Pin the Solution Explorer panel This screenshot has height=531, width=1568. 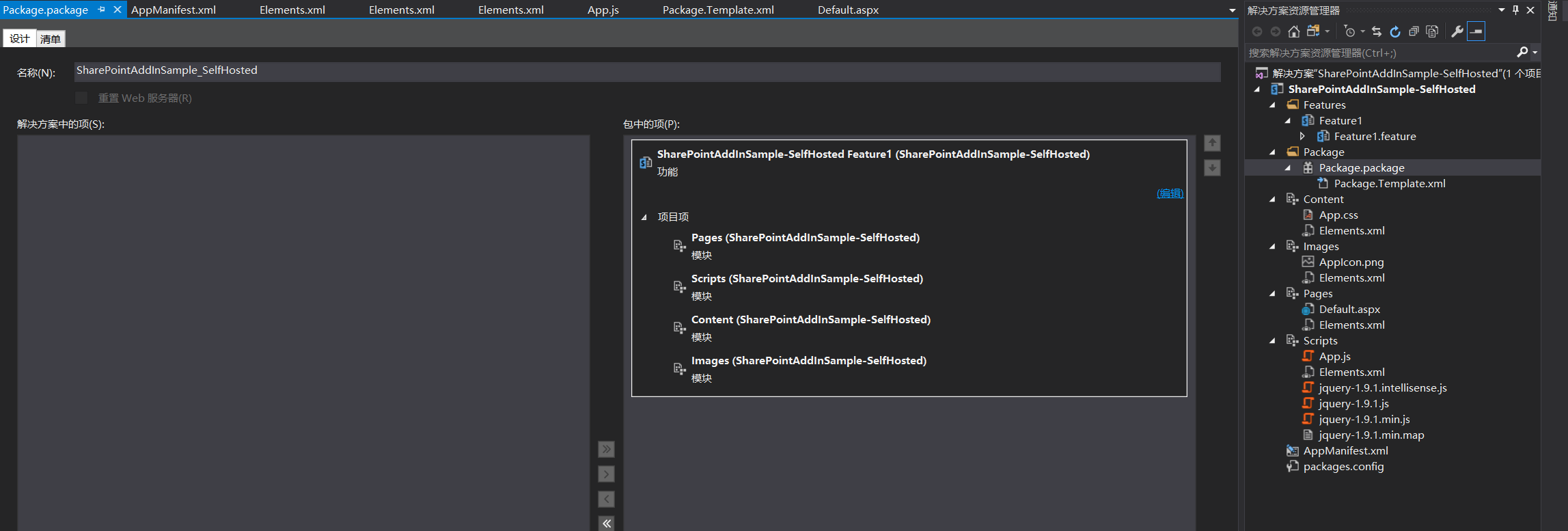pyautogui.click(x=1515, y=10)
